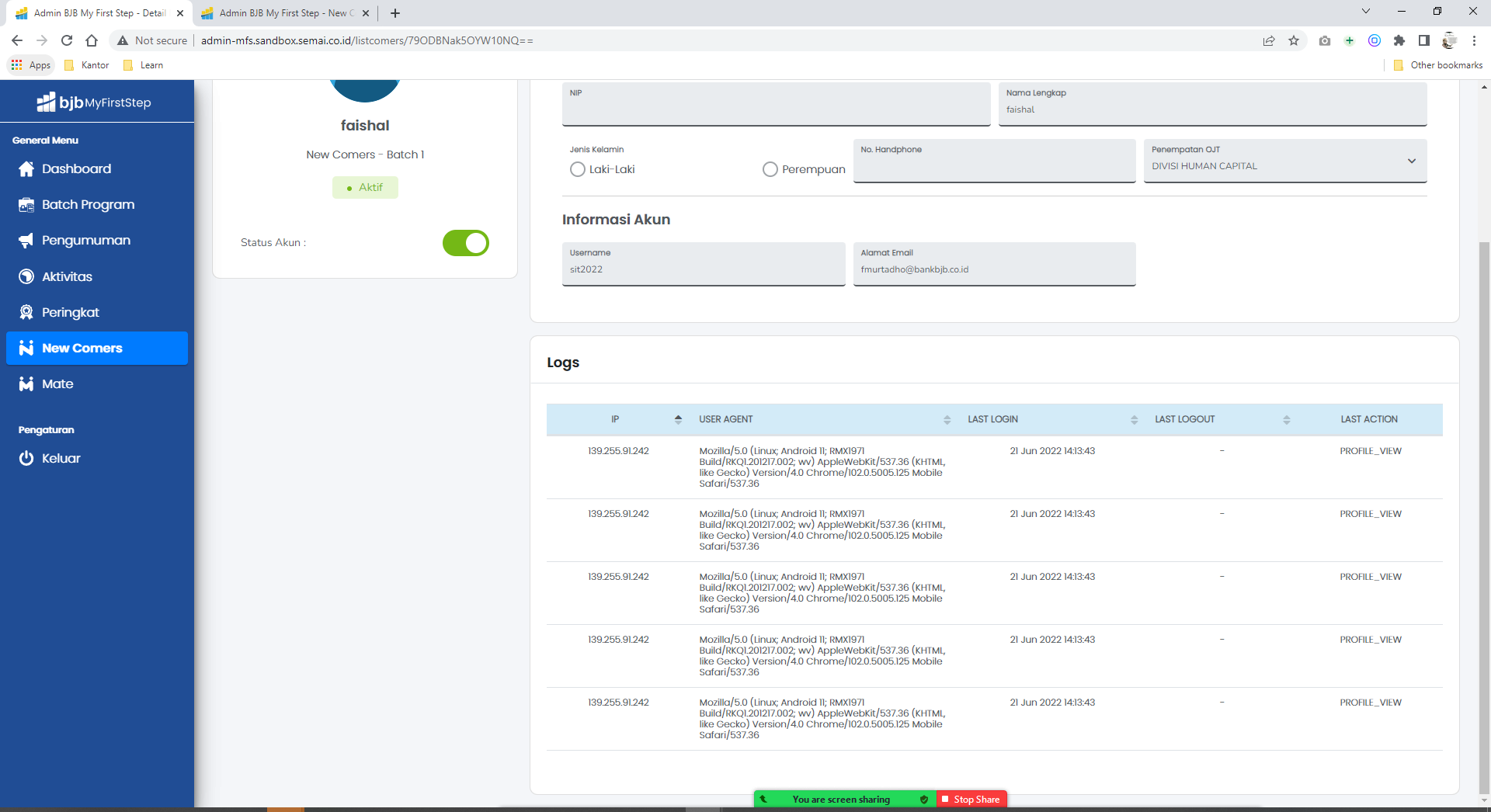Click the Batch Program icon
Image resolution: width=1491 pixels, height=812 pixels.
point(26,204)
